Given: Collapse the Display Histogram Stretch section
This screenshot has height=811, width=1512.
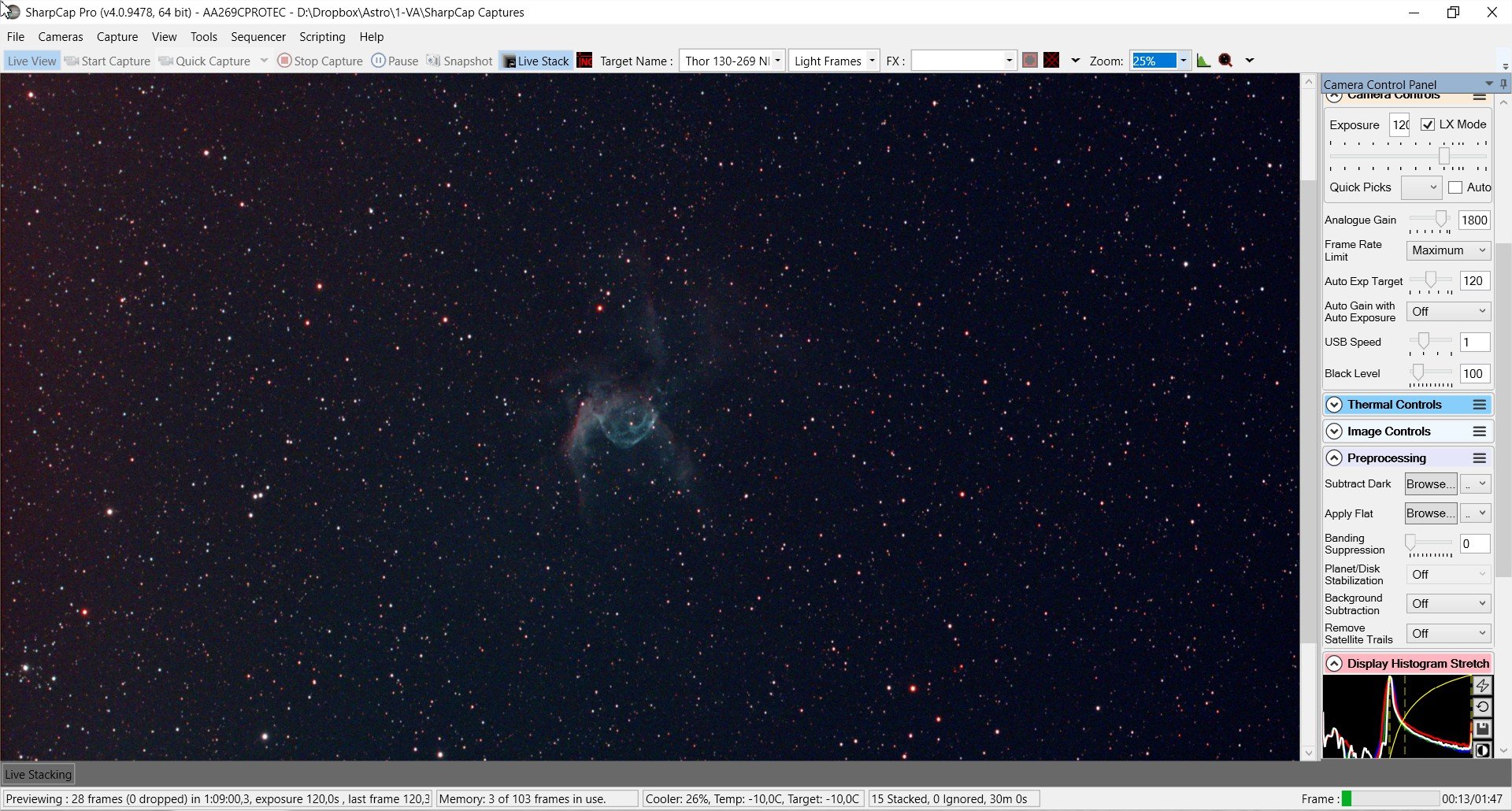Looking at the screenshot, I should (x=1334, y=664).
